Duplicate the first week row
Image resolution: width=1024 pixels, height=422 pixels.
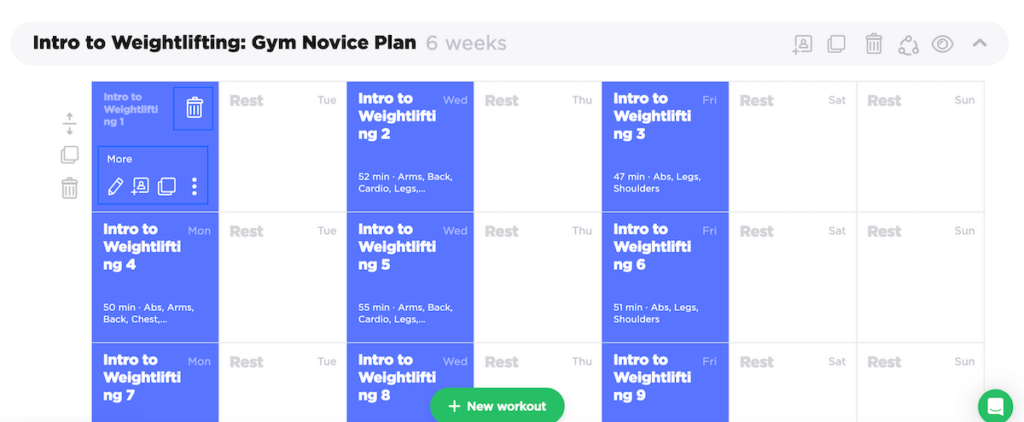[x=69, y=155]
